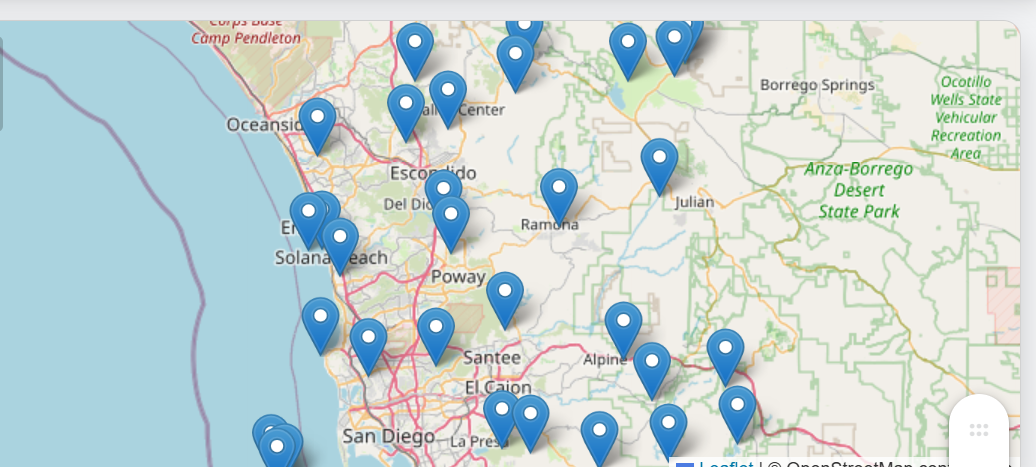
Task: Select the marker southeast of Poway label
Action: [x=505, y=300]
